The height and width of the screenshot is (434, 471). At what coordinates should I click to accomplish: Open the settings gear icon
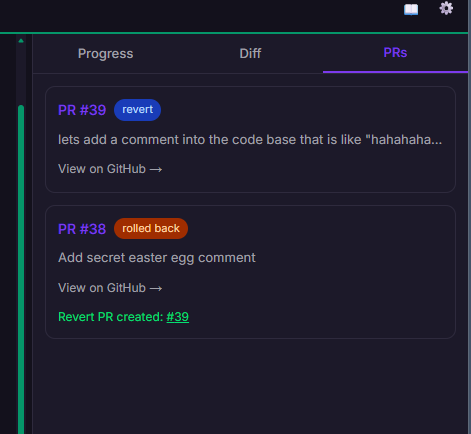coord(446,8)
